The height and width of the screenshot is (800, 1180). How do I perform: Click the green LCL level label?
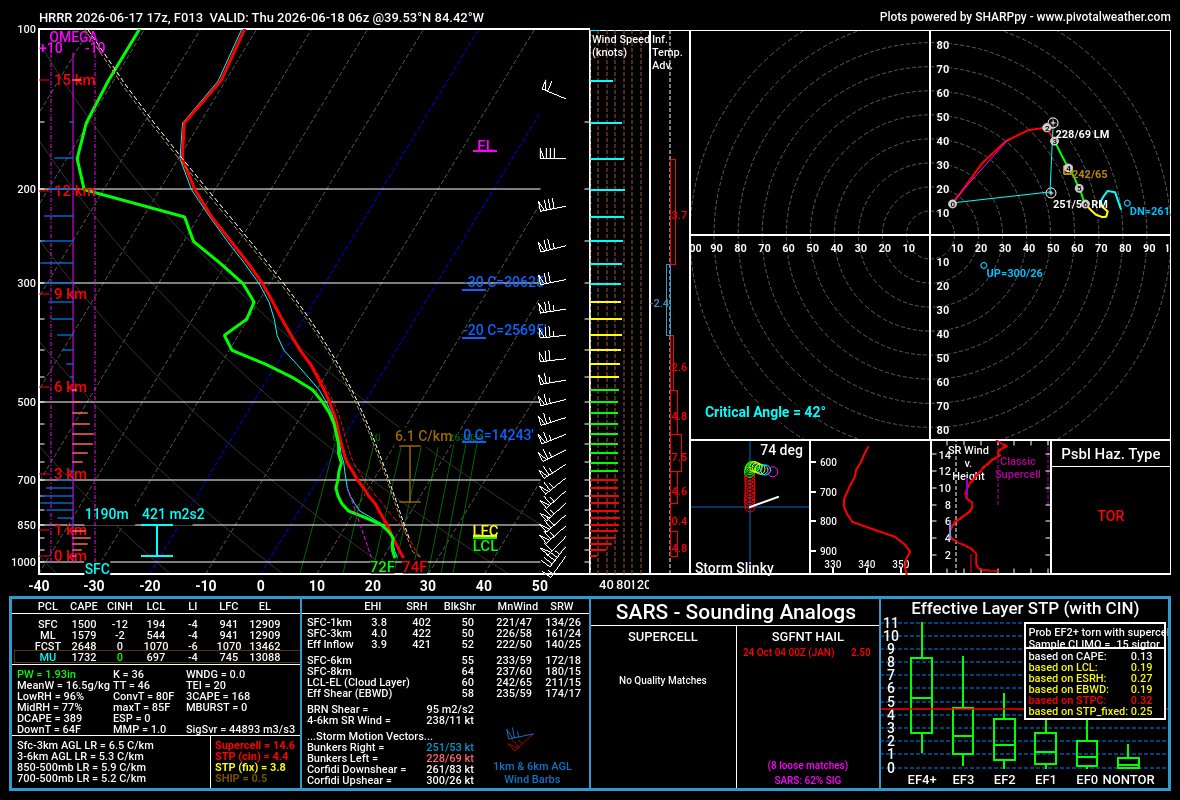485,546
